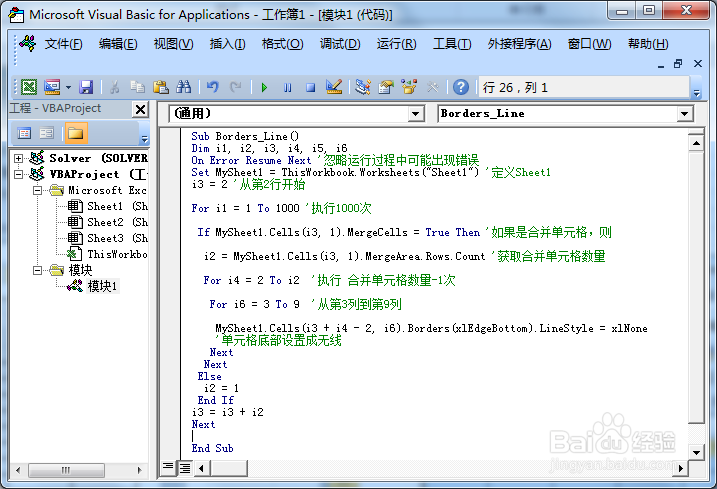Click the Reset stop icon

(x=310, y=87)
